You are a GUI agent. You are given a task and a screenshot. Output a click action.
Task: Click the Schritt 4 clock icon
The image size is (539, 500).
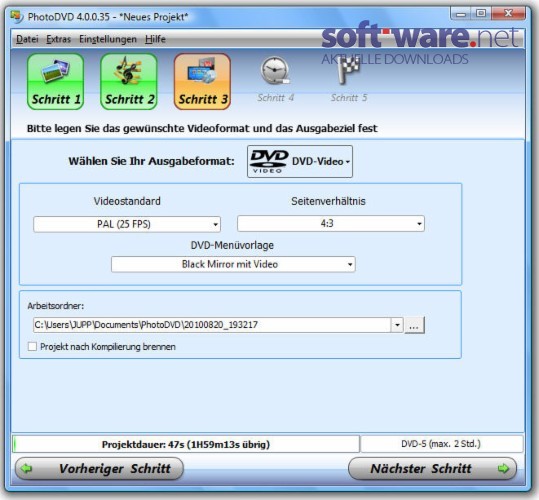(x=275, y=71)
